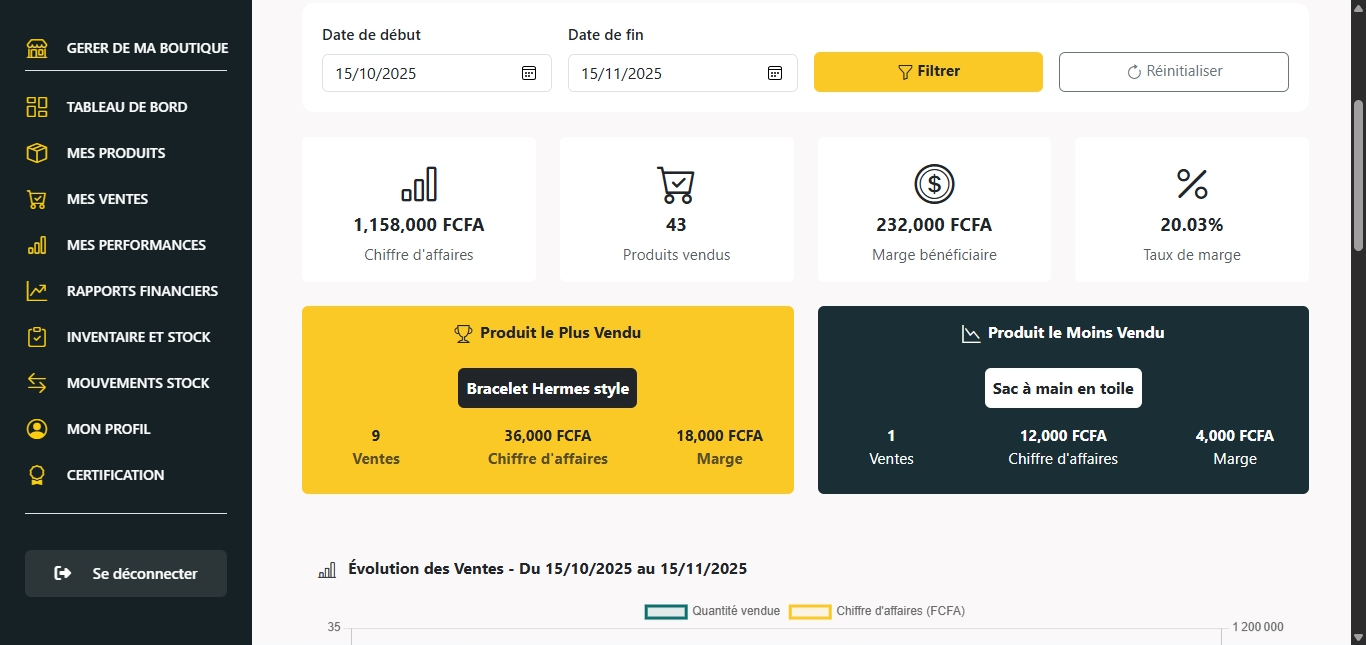The height and width of the screenshot is (645, 1366).
Task: Click the Réinitialiser button
Action: (1173, 72)
